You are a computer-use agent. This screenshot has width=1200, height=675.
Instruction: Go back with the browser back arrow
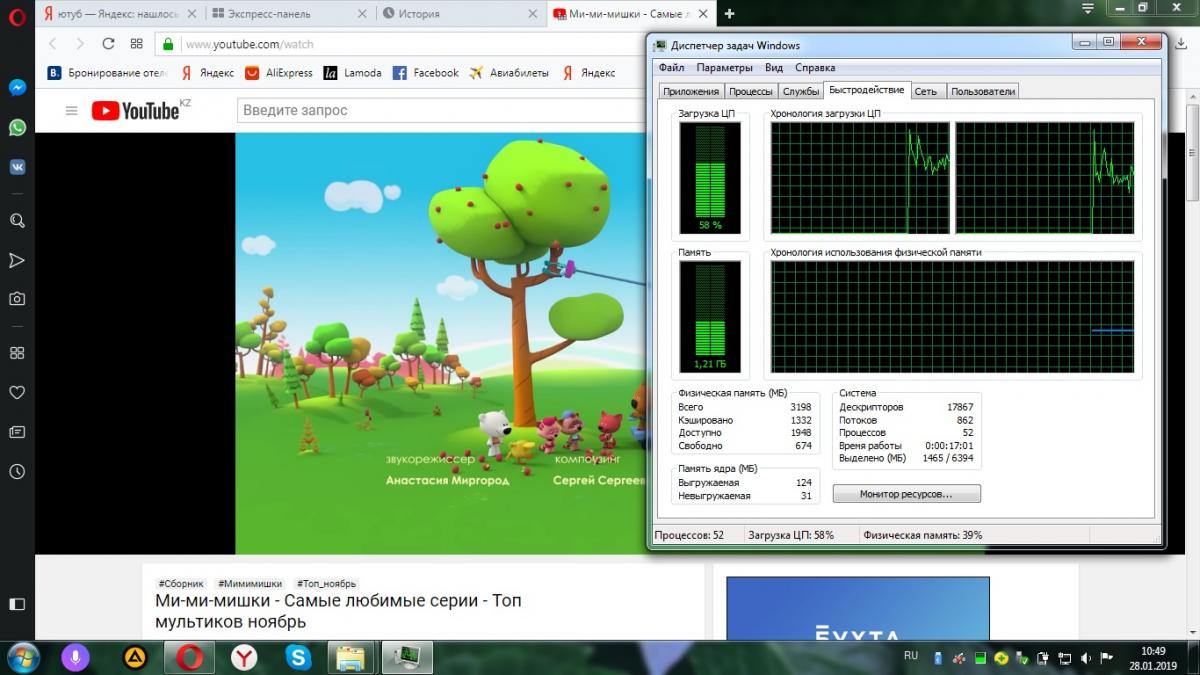pos(53,44)
